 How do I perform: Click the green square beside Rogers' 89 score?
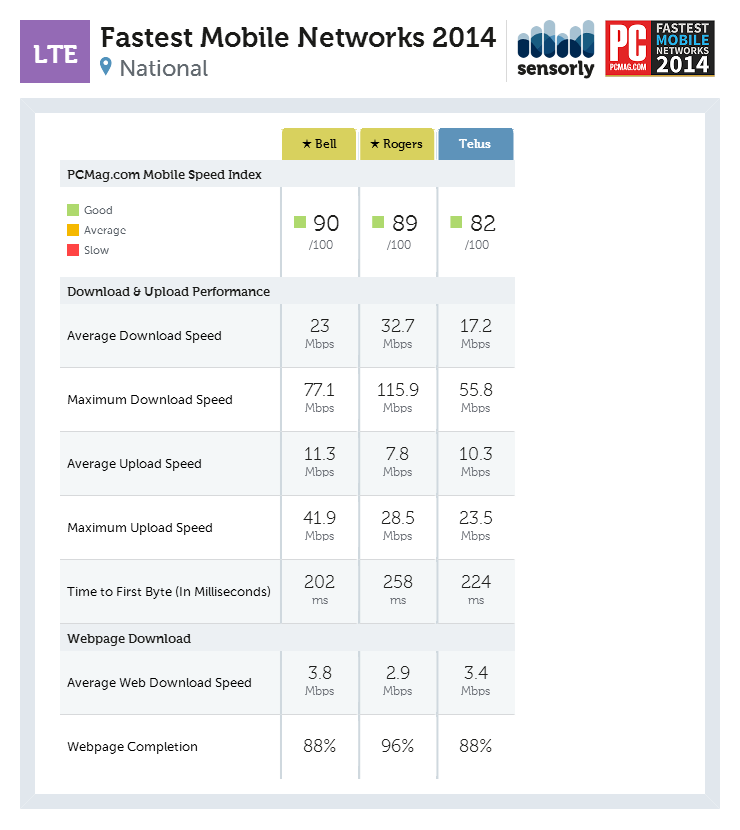378,222
